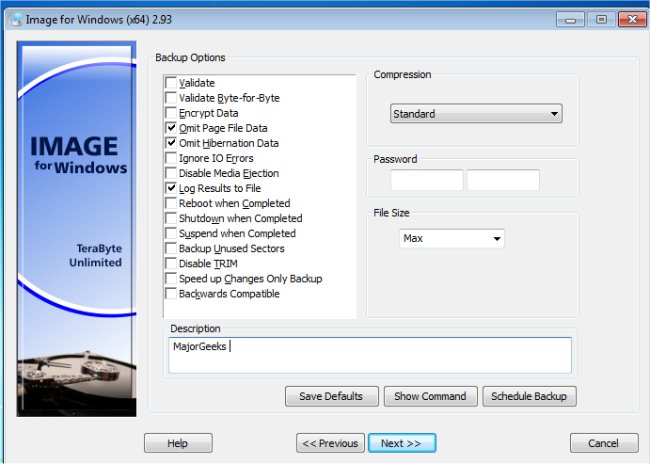Uncheck Omit Page File Data

point(171,128)
